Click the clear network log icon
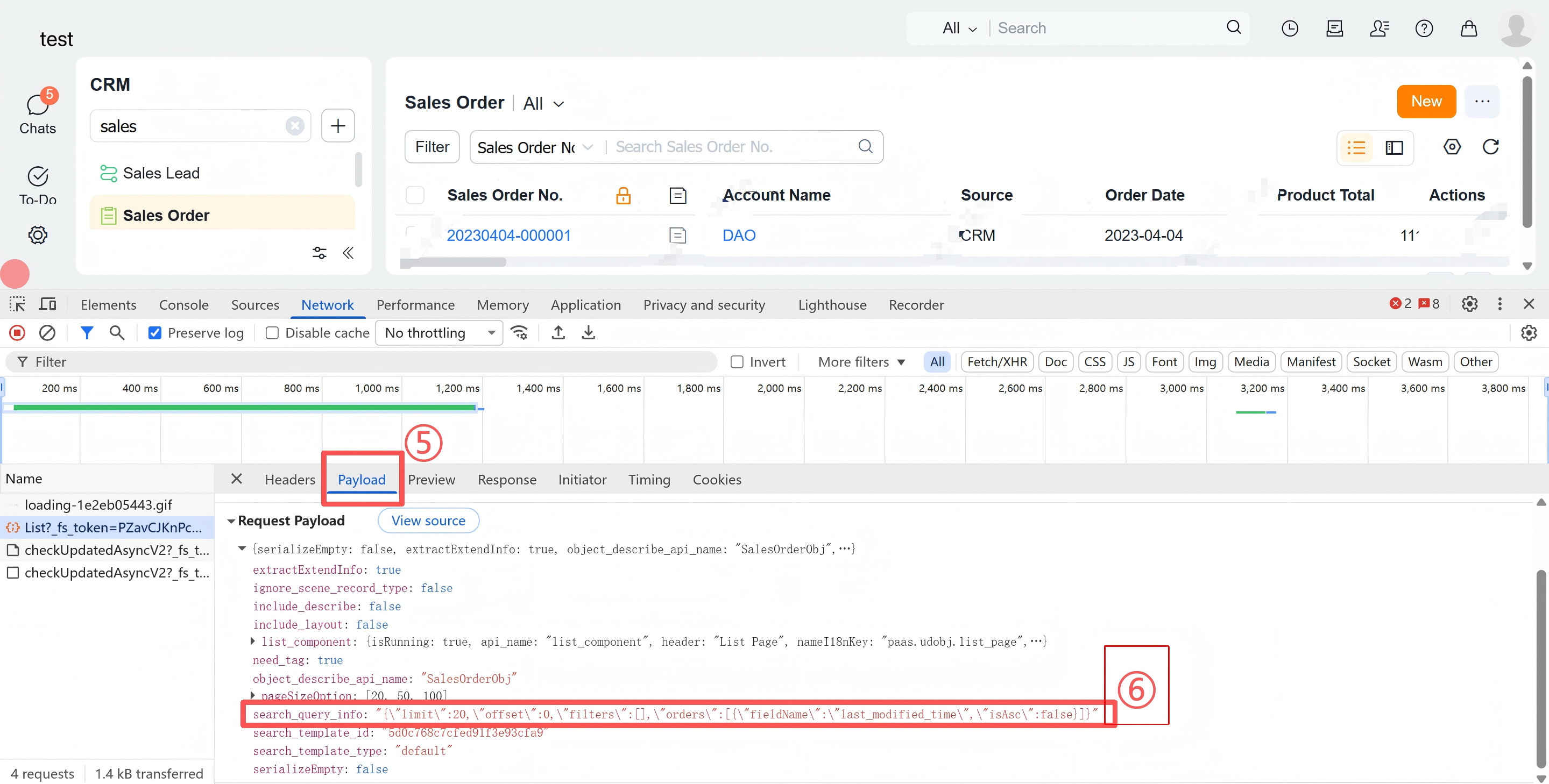This screenshot has width=1549, height=784. pyautogui.click(x=47, y=332)
